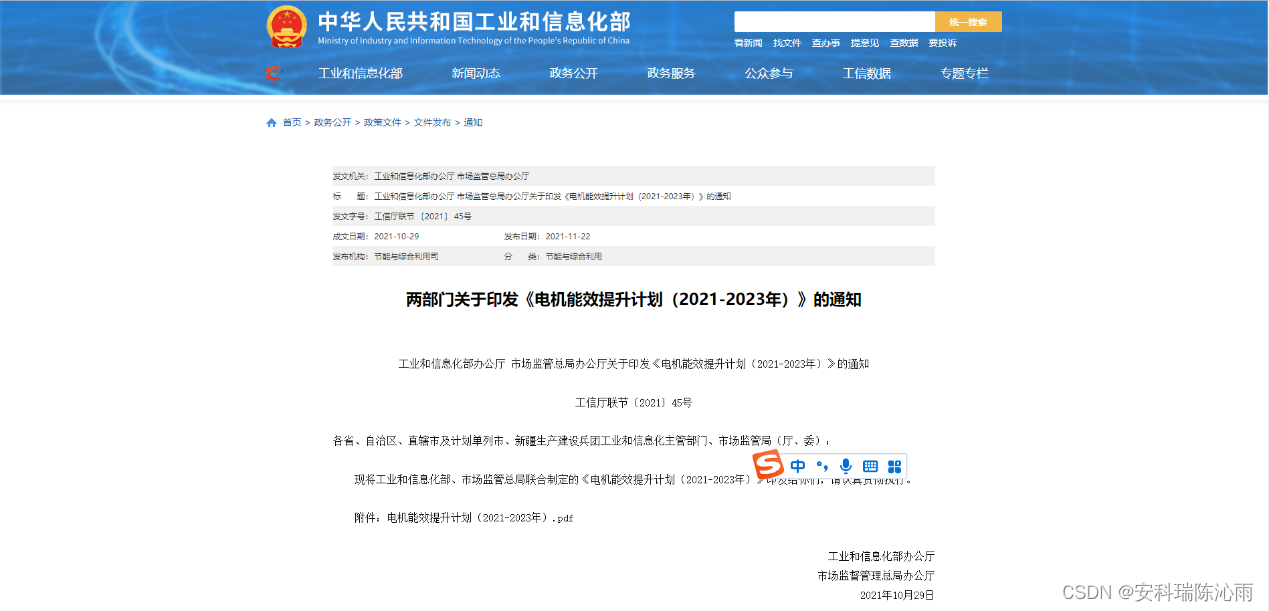Click the 找文件 quick link
Viewport: 1269px width, 611px height.
point(787,43)
